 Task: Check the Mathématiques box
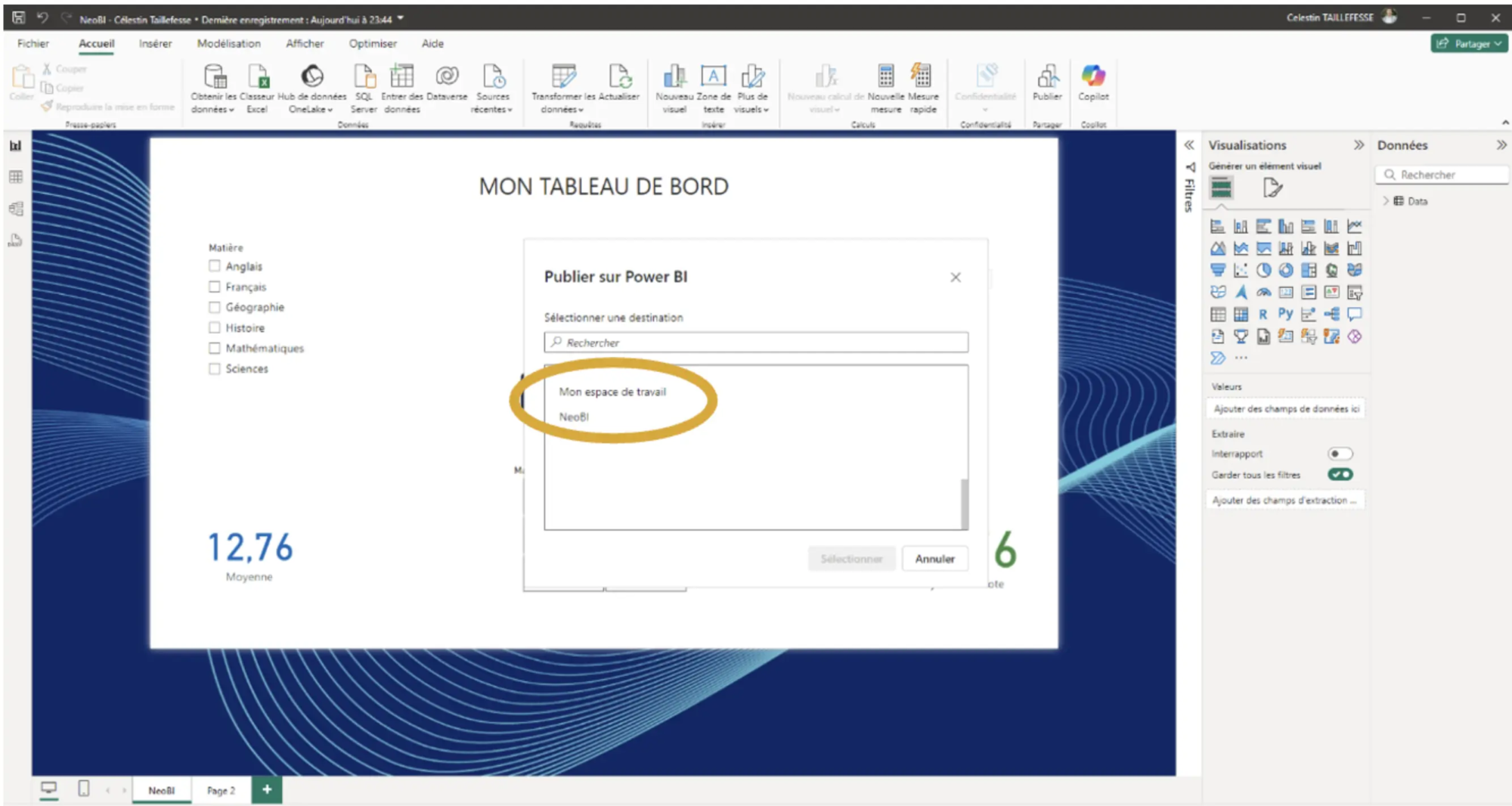215,348
